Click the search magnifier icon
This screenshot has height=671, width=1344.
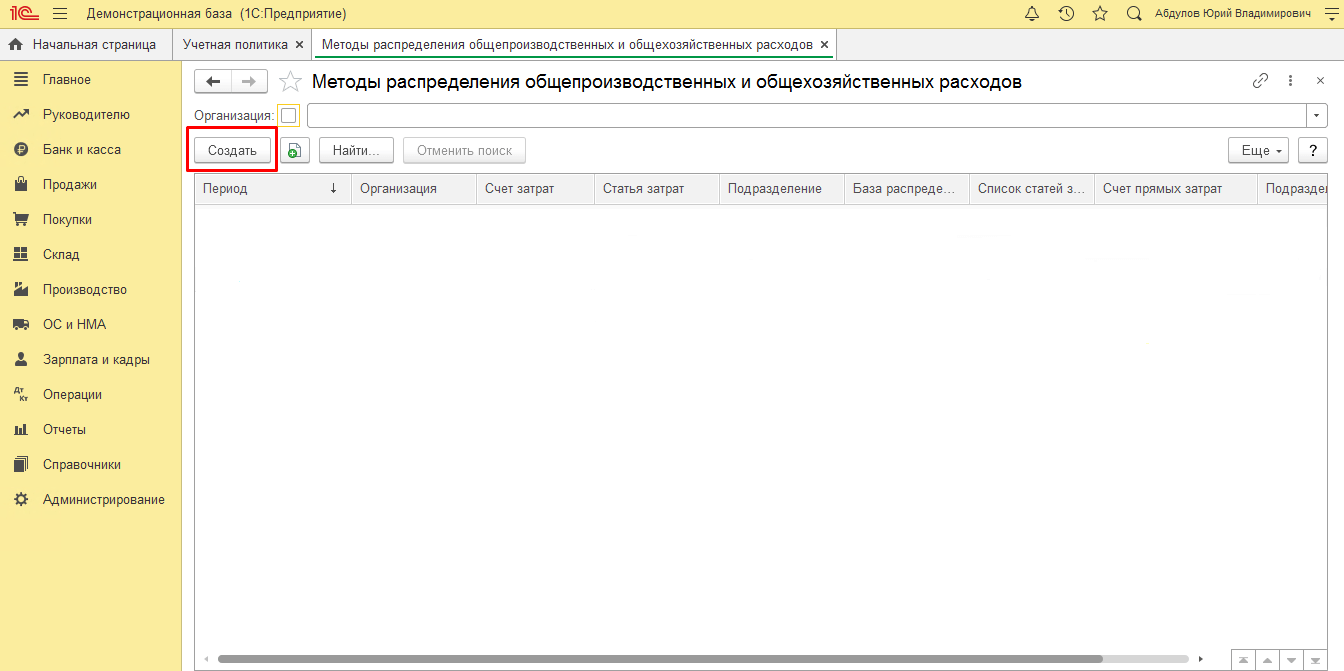click(1134, 14)
